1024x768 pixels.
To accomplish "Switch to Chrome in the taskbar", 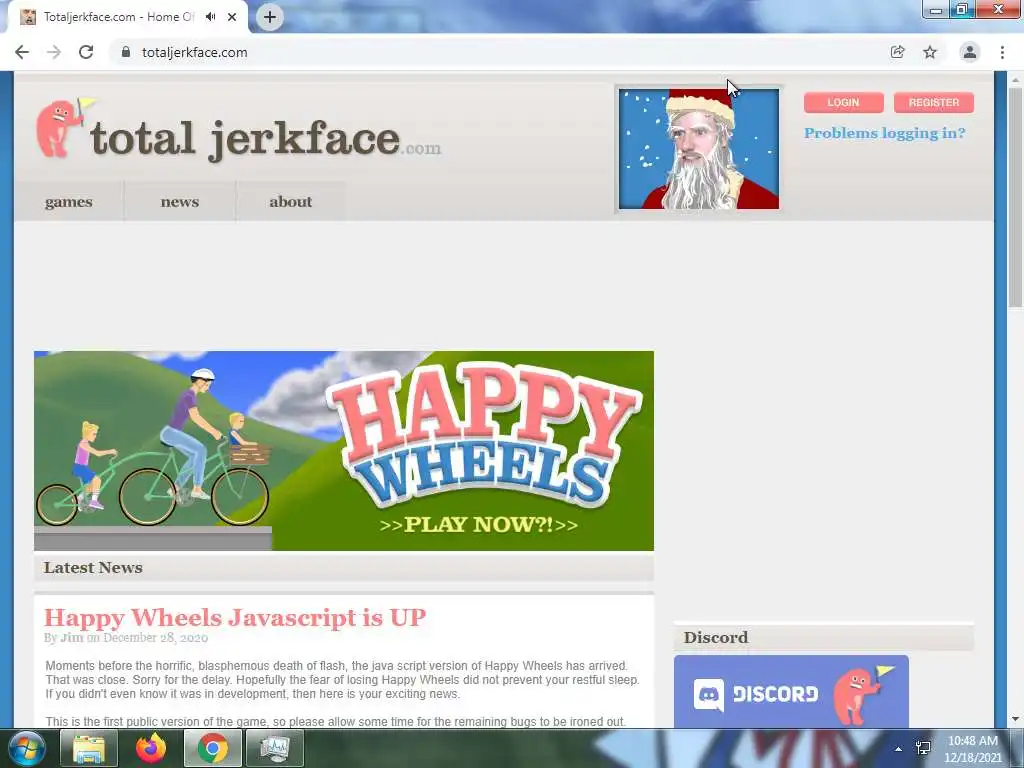I will click(x=213, y=748).
